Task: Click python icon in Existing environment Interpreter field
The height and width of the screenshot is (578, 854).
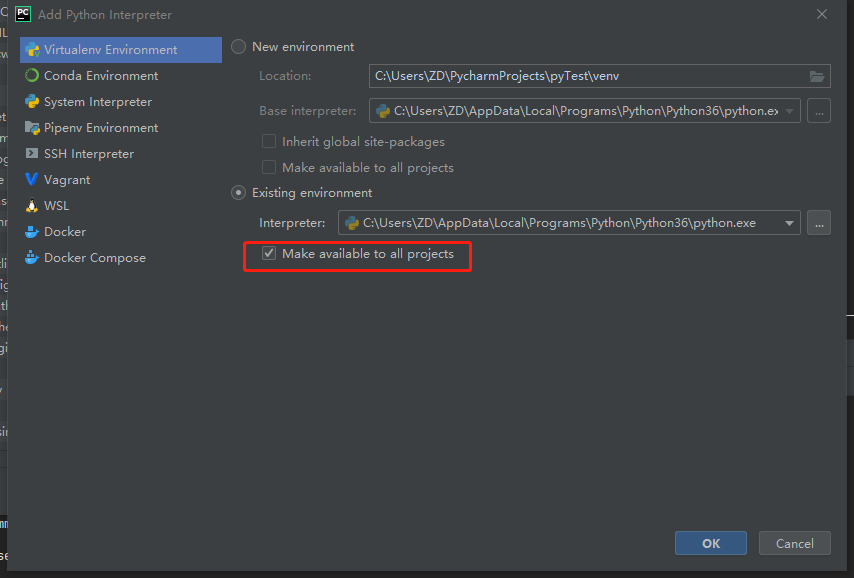Action: [352, 223]
